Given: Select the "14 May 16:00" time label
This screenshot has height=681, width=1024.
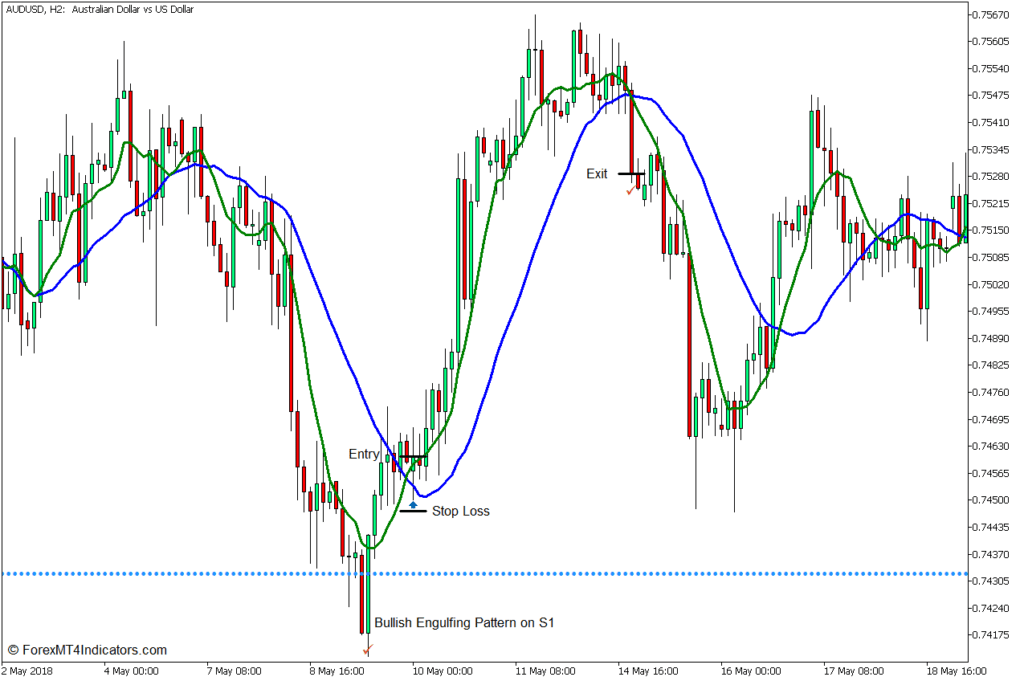Looking at the screenshot, I should [x=649, y=670].
